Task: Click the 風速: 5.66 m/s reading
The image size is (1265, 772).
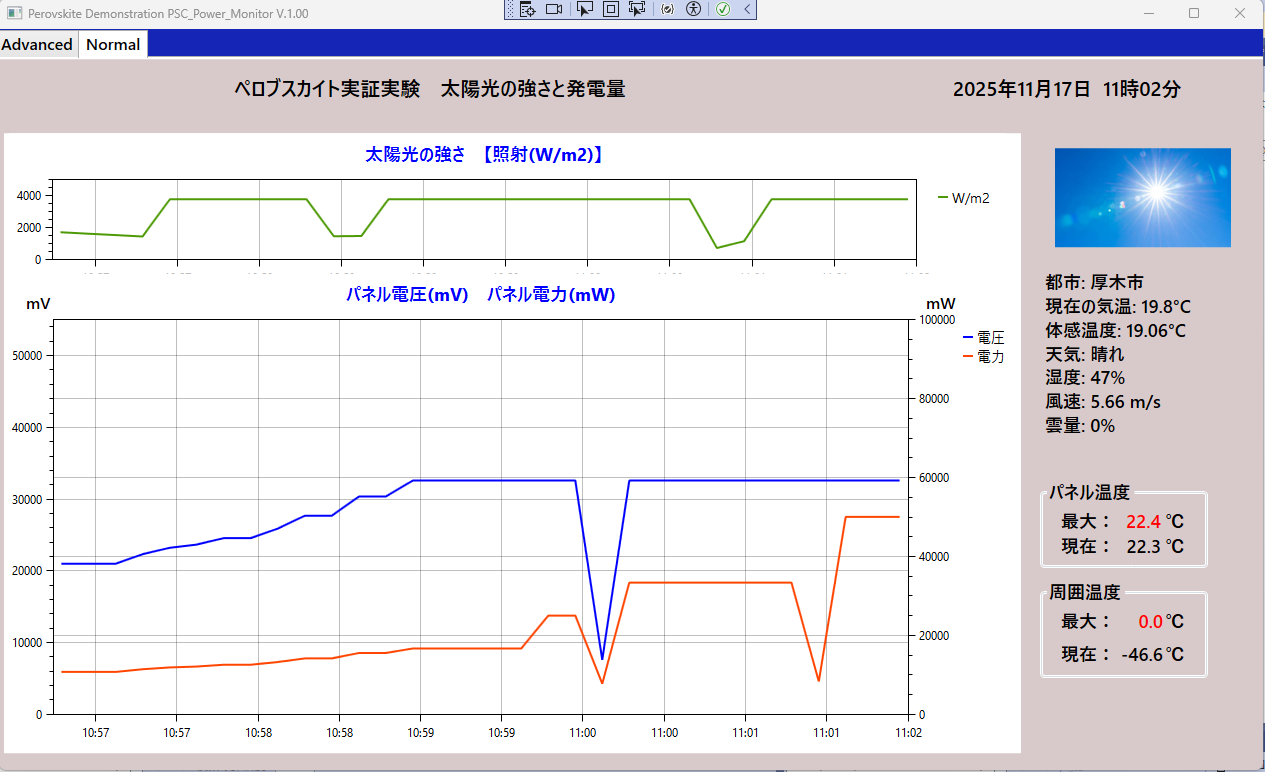Action: tap(1103, 402)
